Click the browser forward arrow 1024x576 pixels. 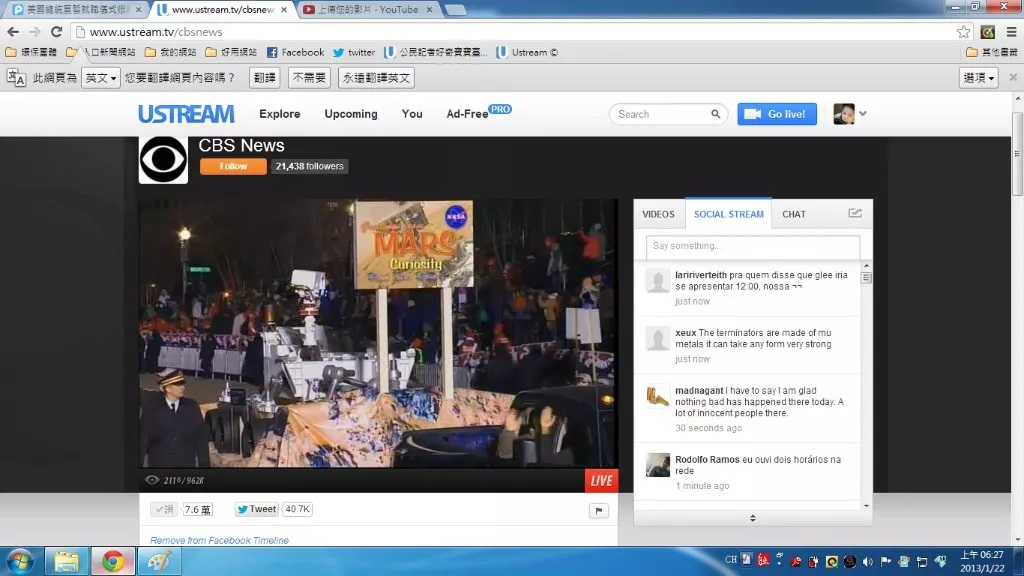35,31
